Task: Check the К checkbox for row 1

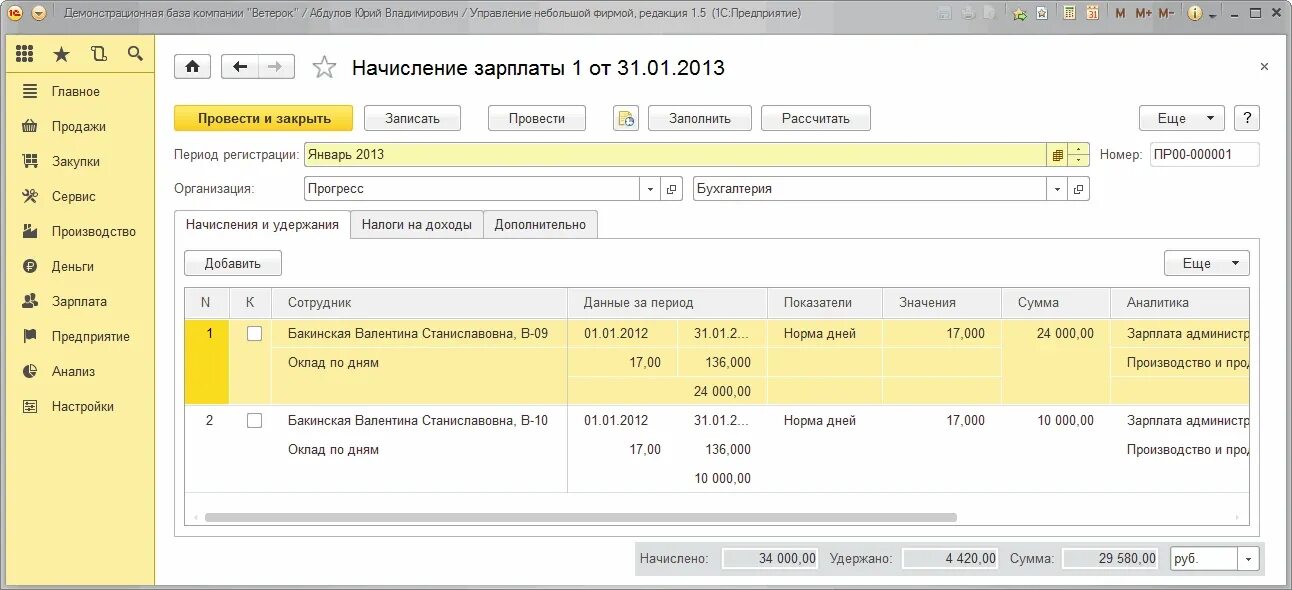Action: coord(254,335)
